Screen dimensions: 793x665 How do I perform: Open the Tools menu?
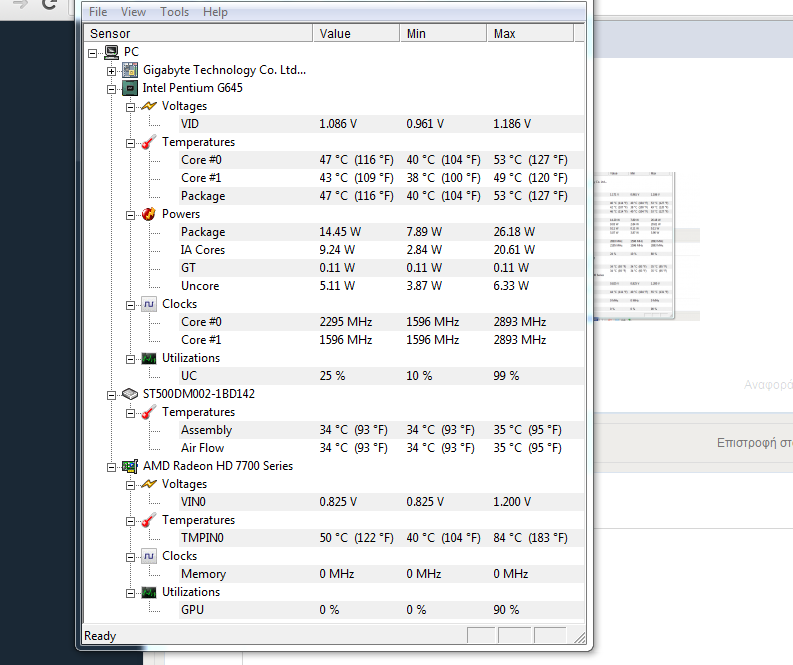tap(174, 12)
